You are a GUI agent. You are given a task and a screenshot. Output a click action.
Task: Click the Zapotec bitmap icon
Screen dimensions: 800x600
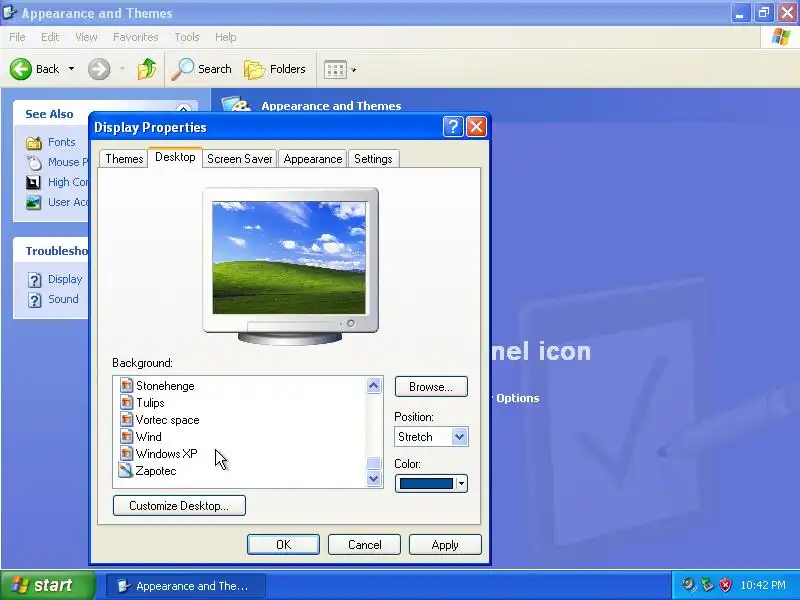[126, 470]
